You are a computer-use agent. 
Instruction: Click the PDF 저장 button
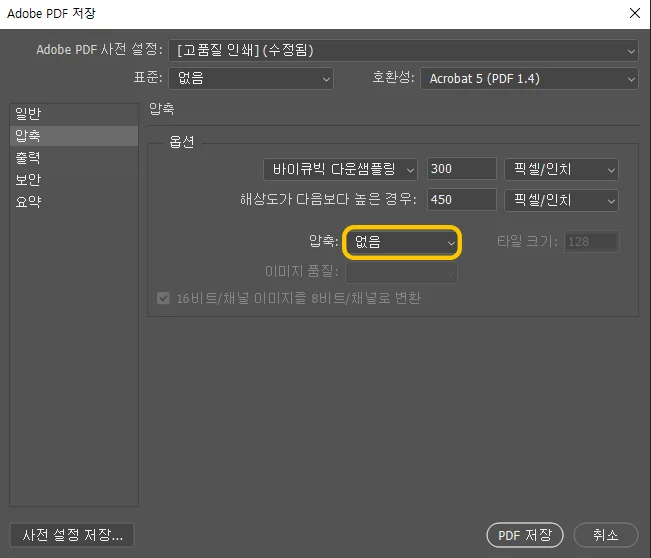pos(525,535)
